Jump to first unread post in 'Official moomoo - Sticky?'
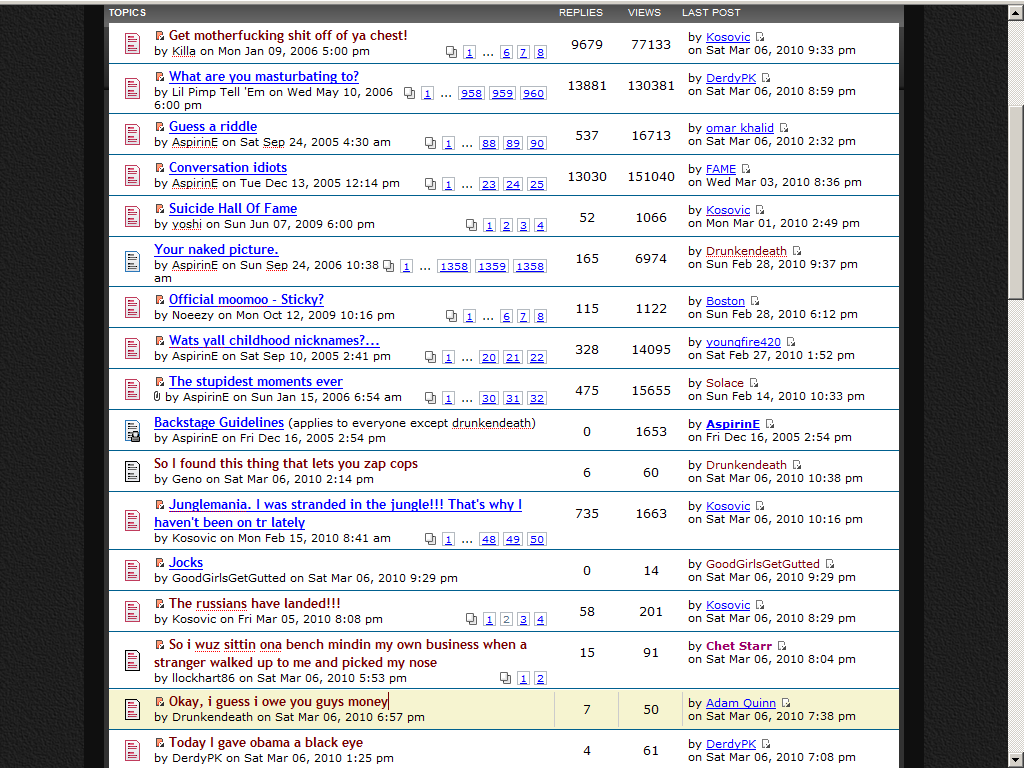 pos(159,300)
